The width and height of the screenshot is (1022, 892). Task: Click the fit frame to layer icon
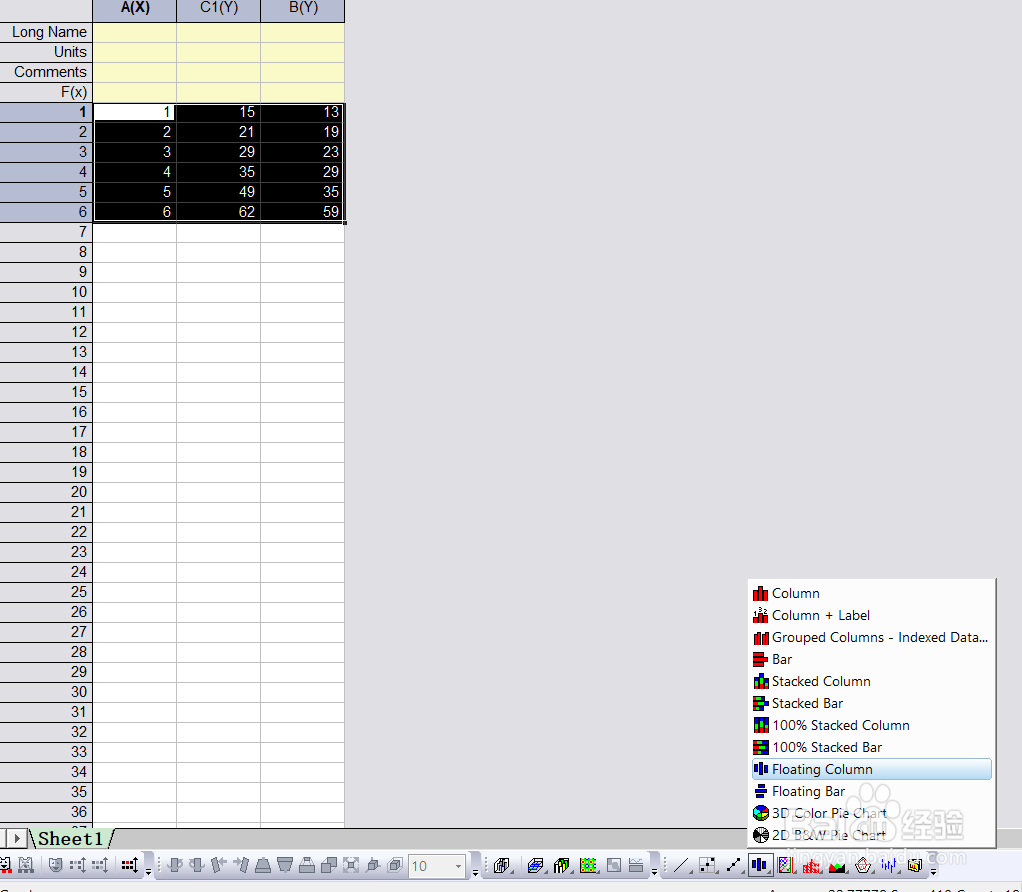(351, 865)
